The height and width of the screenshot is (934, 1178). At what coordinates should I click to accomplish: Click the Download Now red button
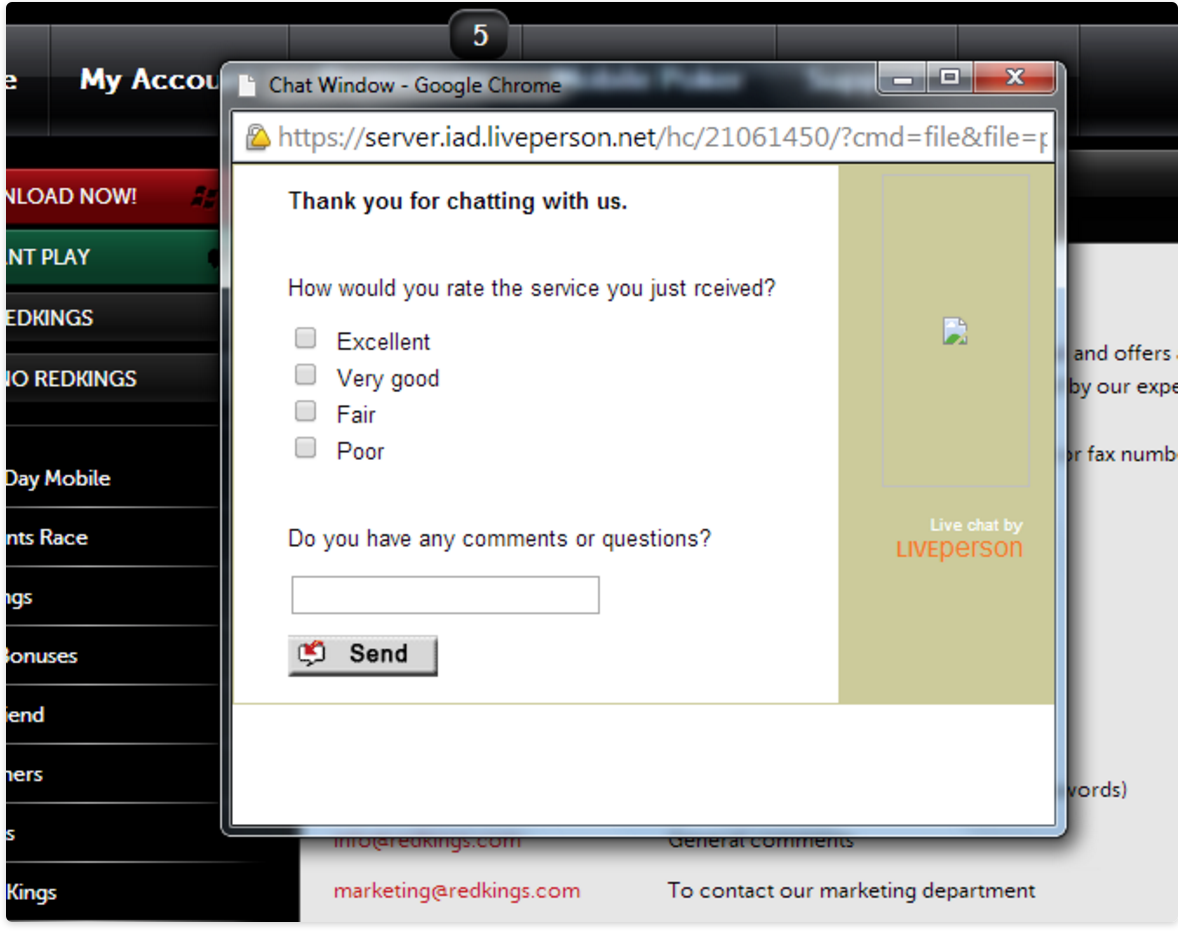112,197
